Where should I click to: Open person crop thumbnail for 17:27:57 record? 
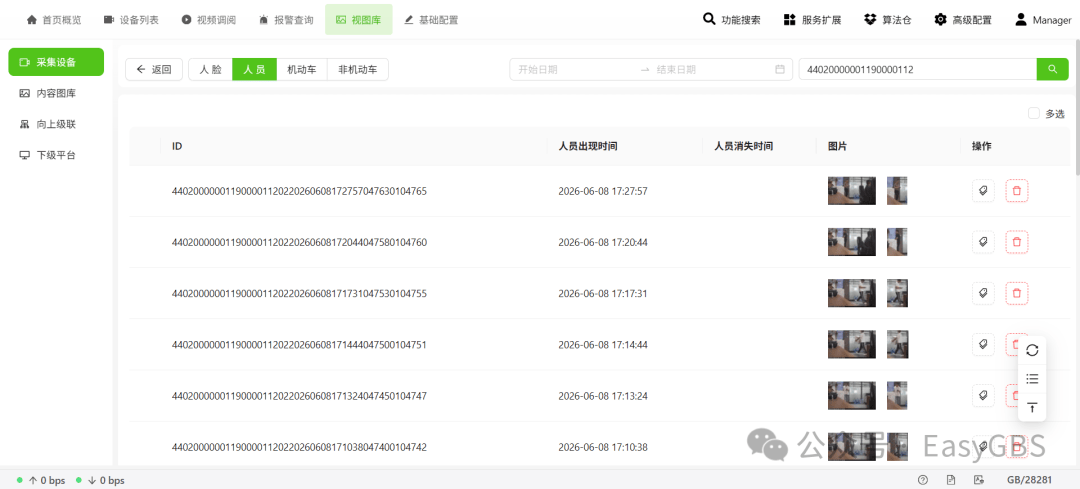click(x=897, y=191)
